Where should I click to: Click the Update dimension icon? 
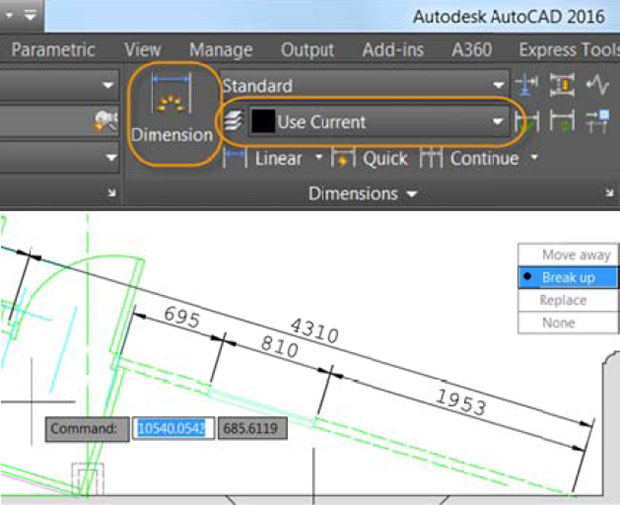tap(562, 121)
